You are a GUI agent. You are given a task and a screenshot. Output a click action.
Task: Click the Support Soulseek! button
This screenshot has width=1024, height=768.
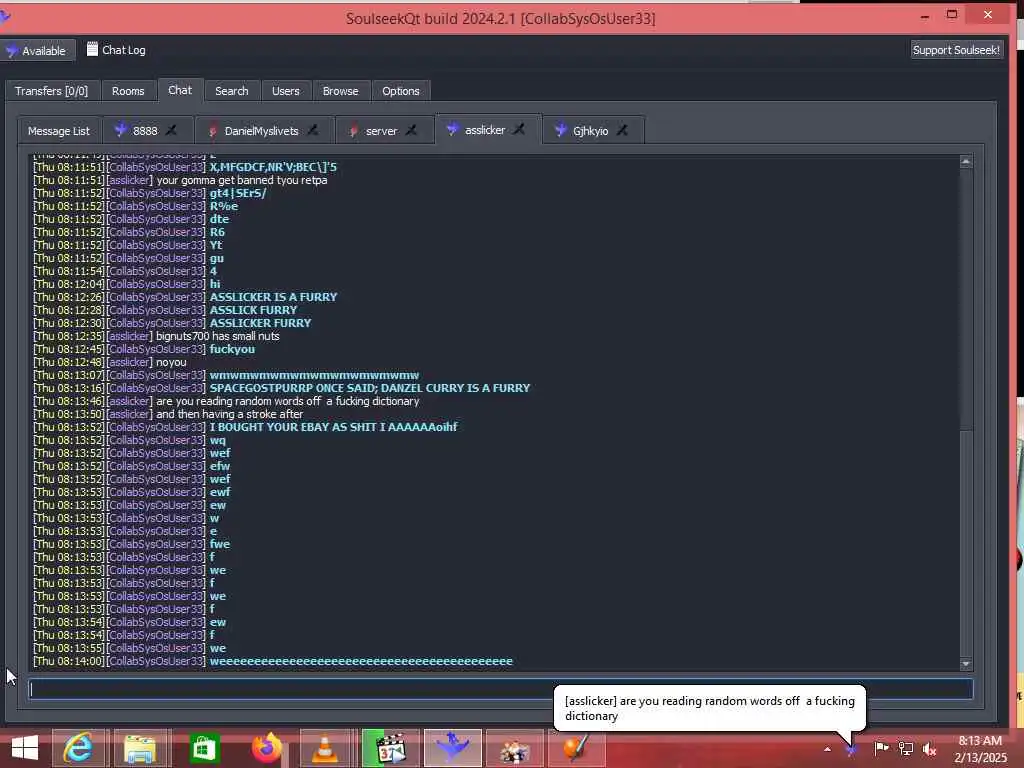click(x=956, y=50)
